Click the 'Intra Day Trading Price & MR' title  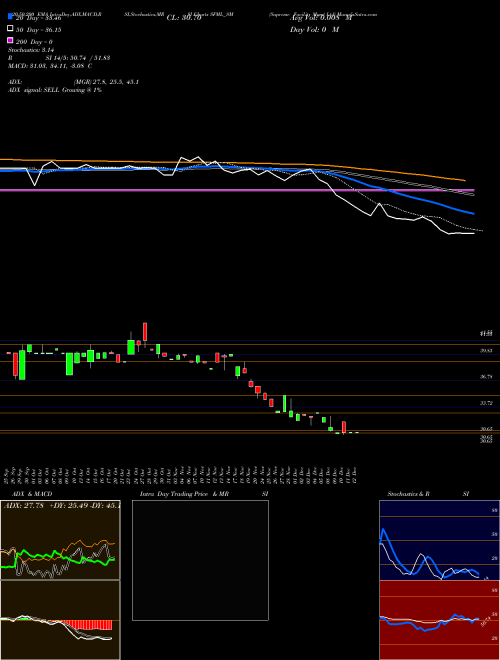184,494
